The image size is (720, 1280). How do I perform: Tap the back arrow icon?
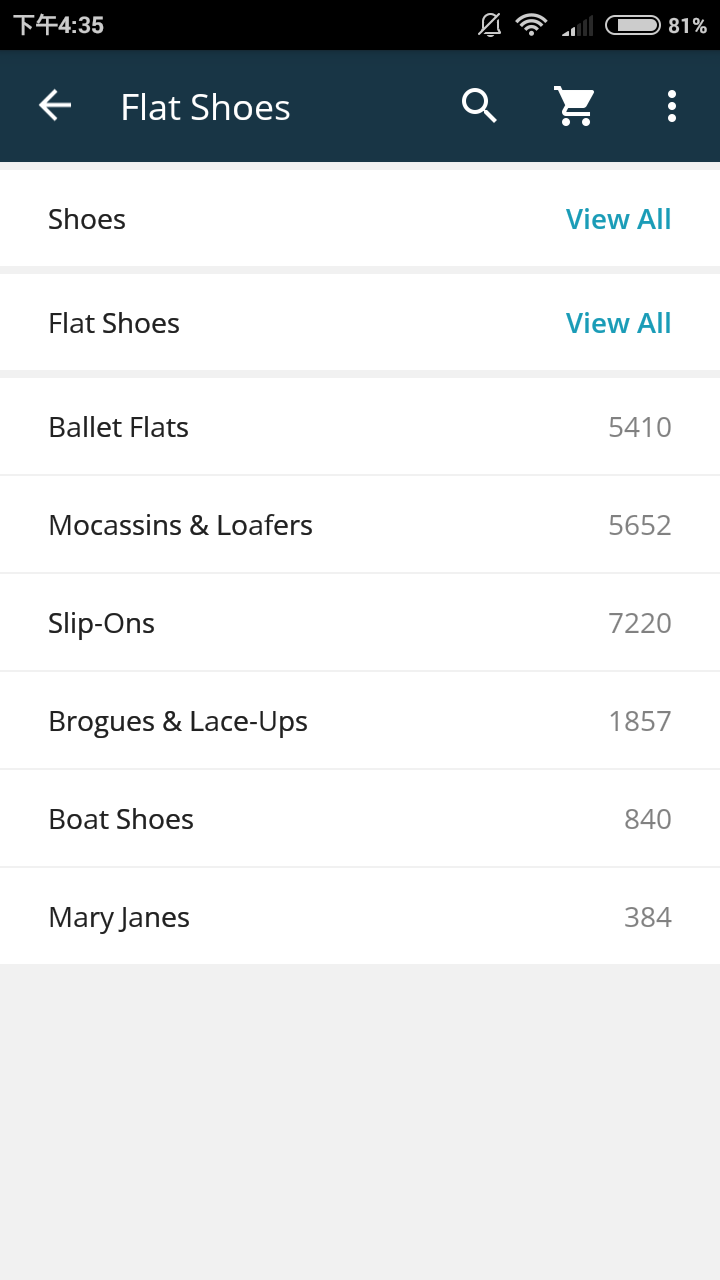point(55,105)
